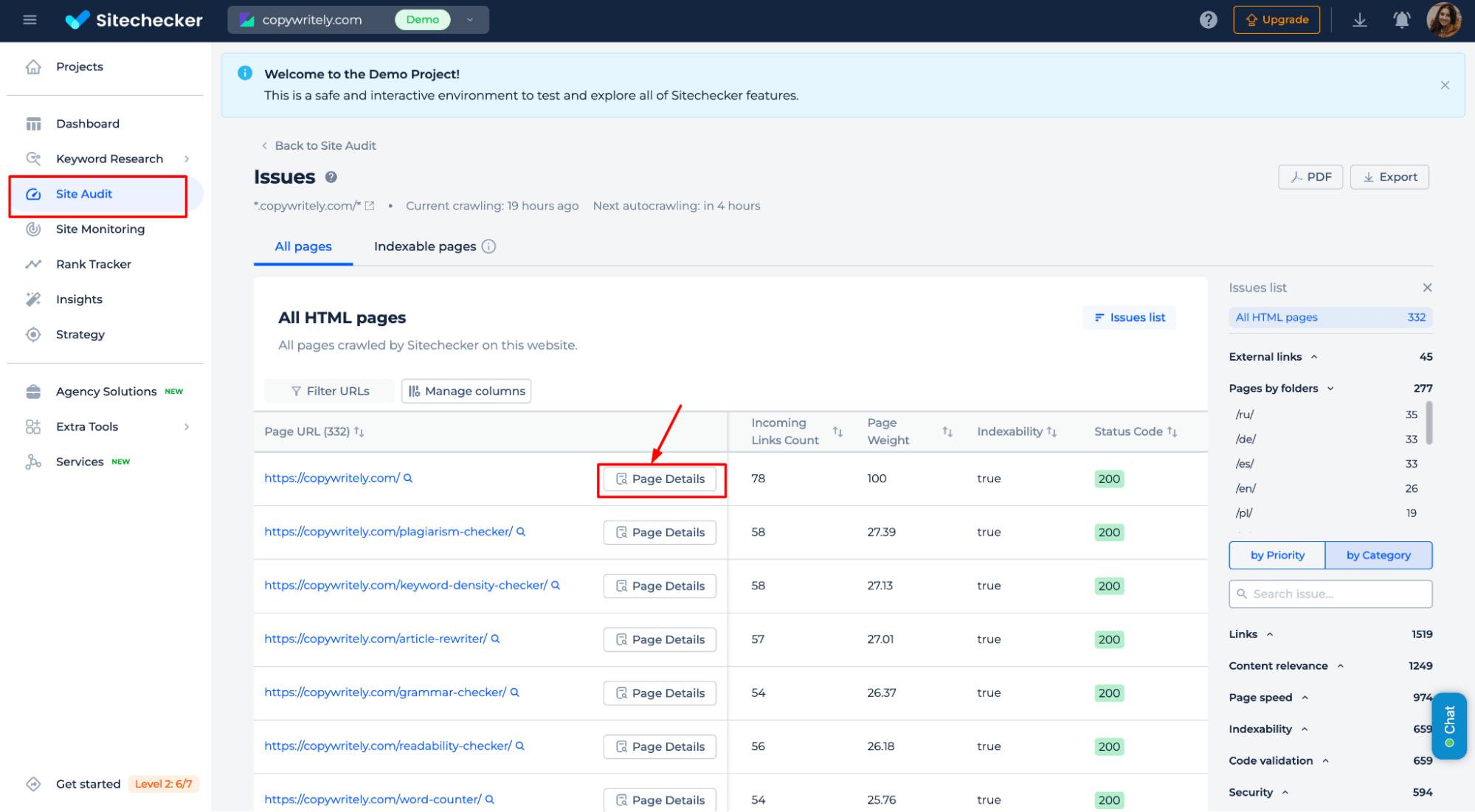Screen dimensions: 1475x812
Task: Click the download icon in top bar
Action: tap(1360, 20)
